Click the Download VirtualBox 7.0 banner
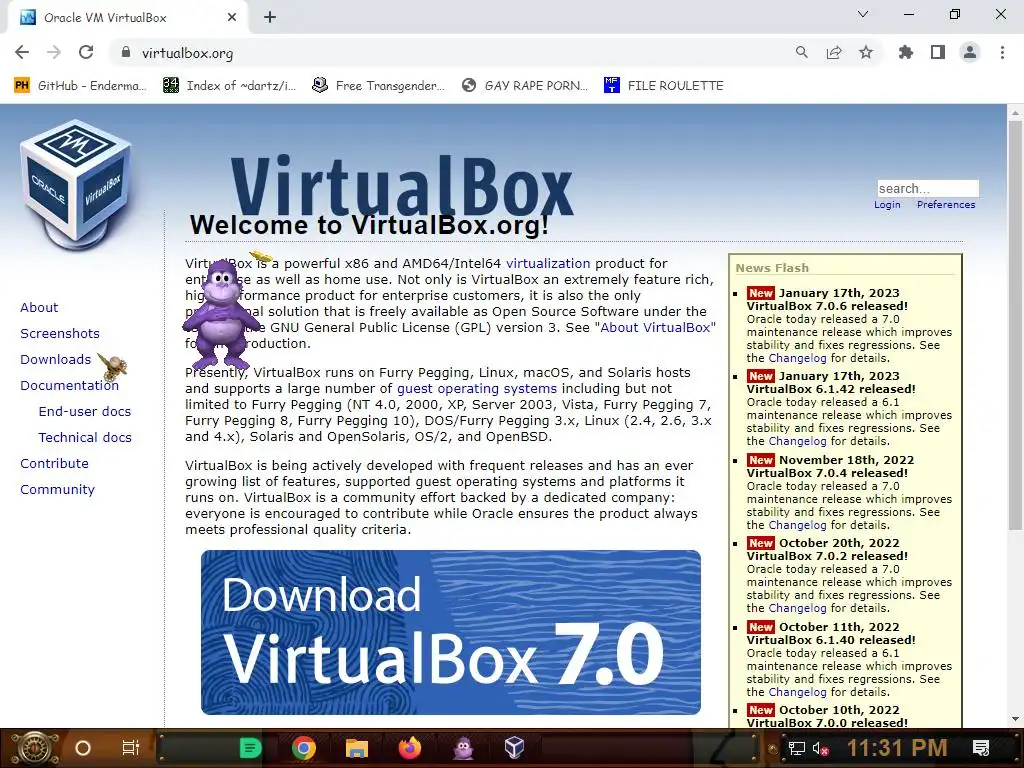The width and height of the screenshot is (1024, 768). coord(451,632)
